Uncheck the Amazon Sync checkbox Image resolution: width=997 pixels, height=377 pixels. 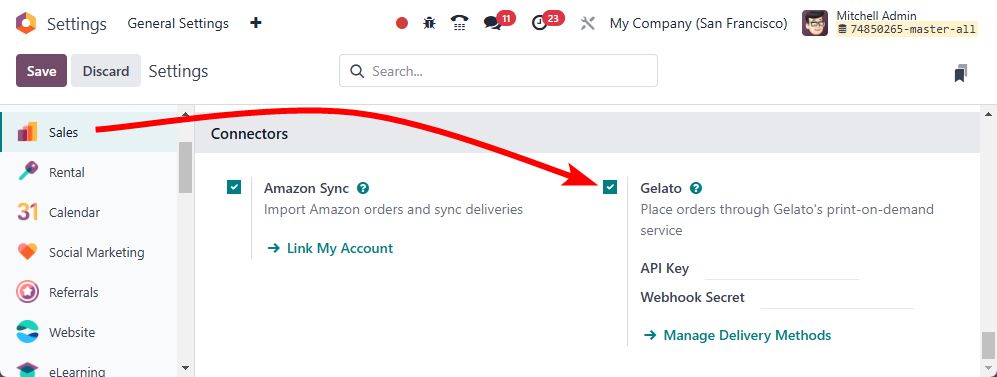pos(234,187)
